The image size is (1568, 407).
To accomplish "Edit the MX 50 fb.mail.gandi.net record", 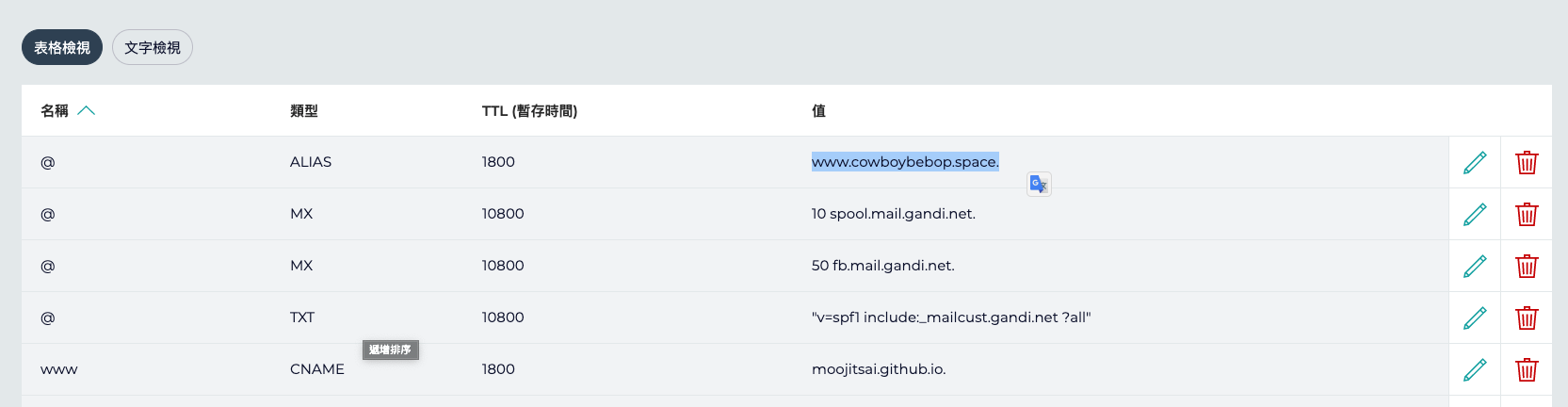I will click(1475, 267).
